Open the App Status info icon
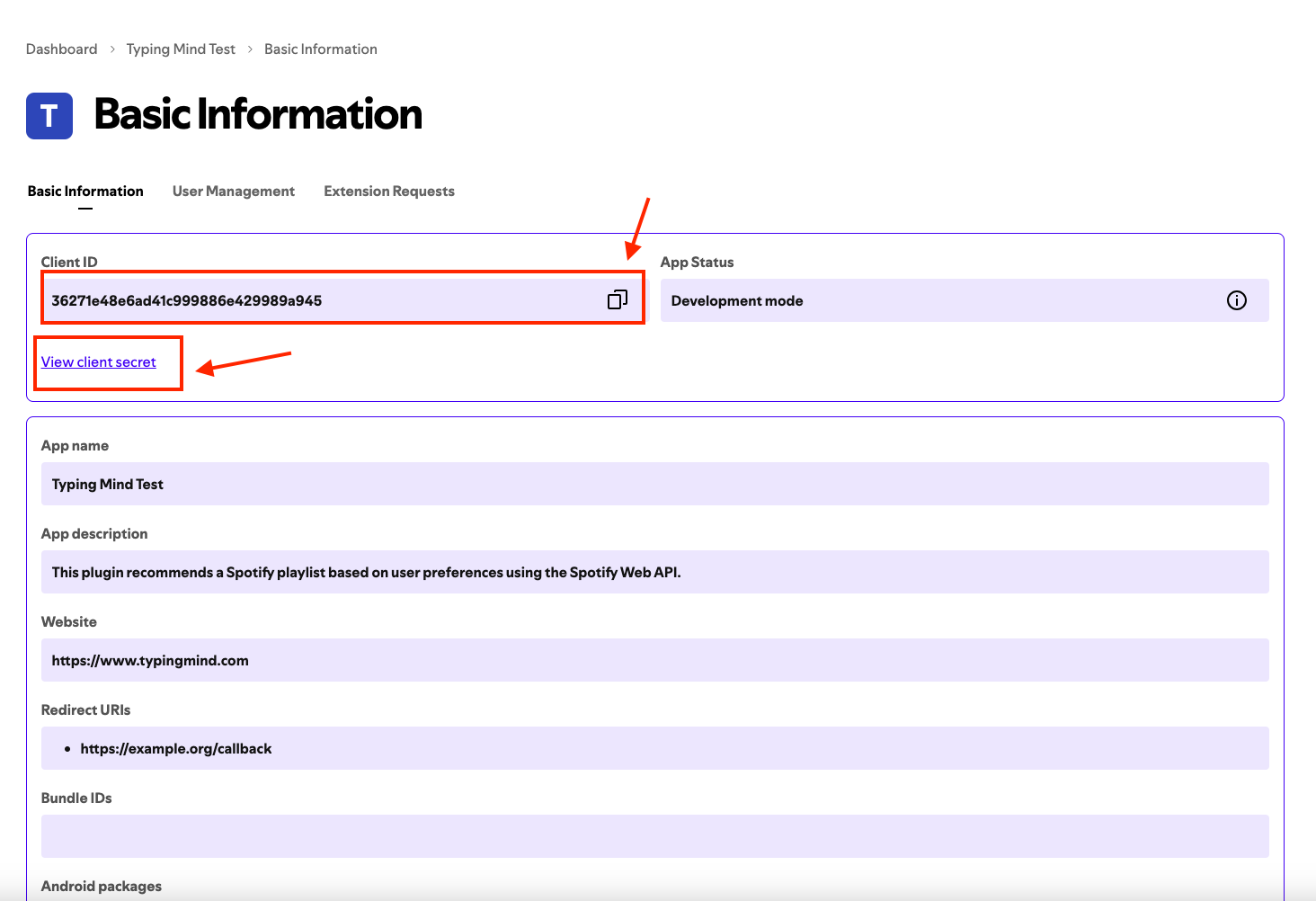Screen dimensions: 1316x901 click(1237, 300)
